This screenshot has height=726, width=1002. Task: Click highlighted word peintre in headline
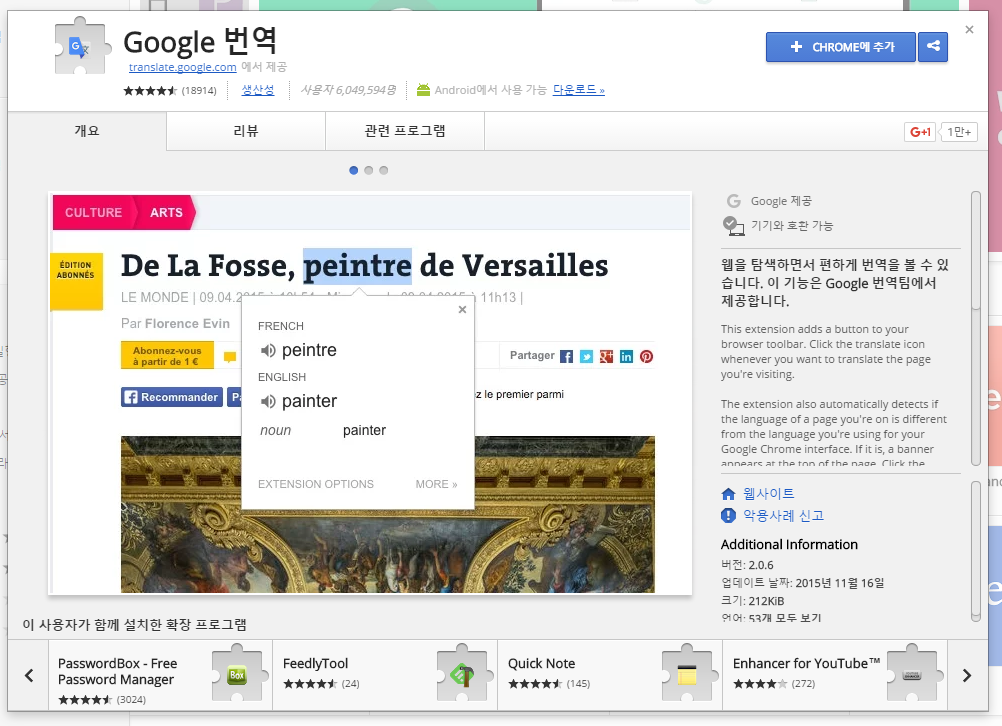(x=357, y=266)
